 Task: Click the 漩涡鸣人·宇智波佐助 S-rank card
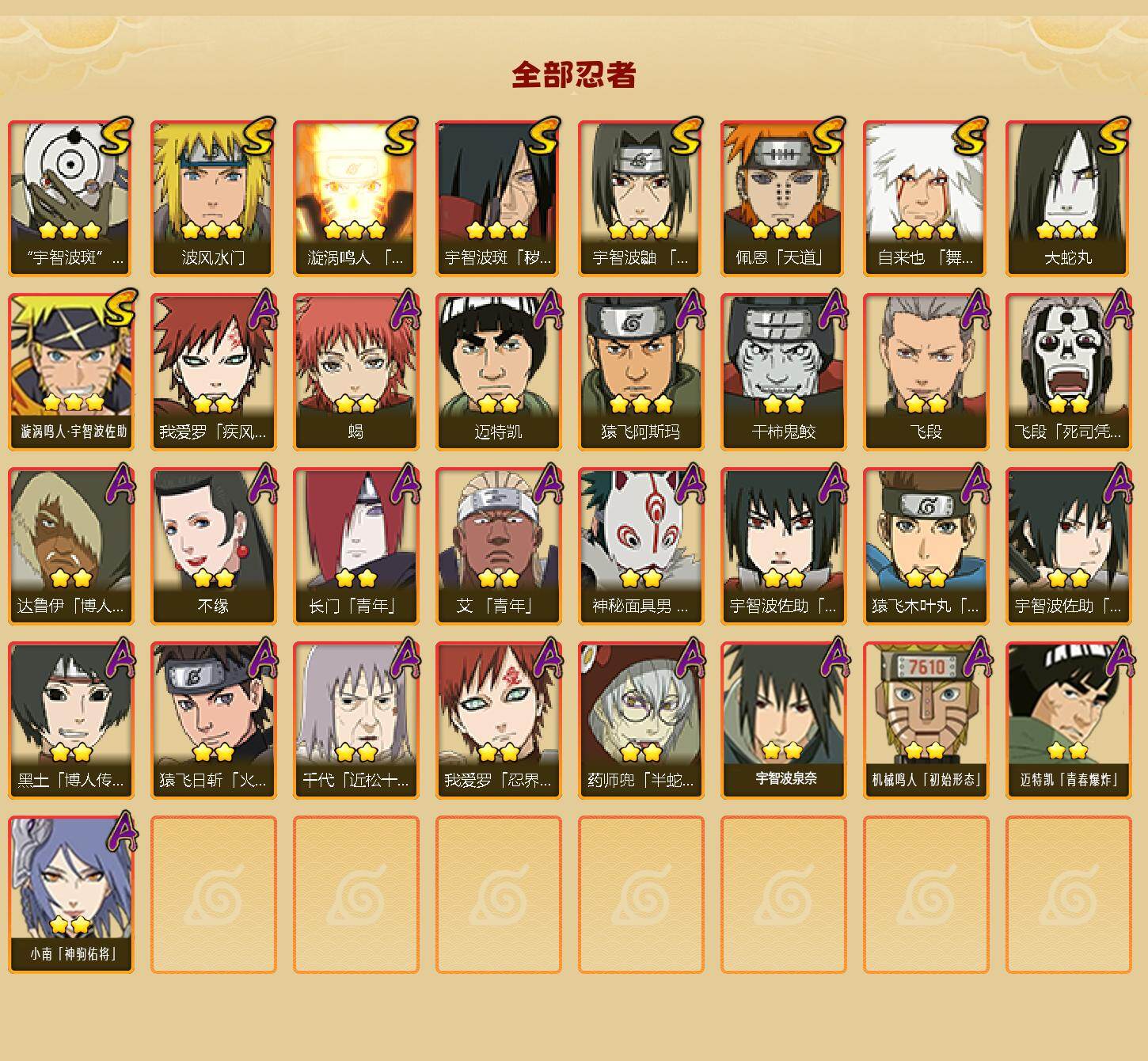(x=70, y=372)
